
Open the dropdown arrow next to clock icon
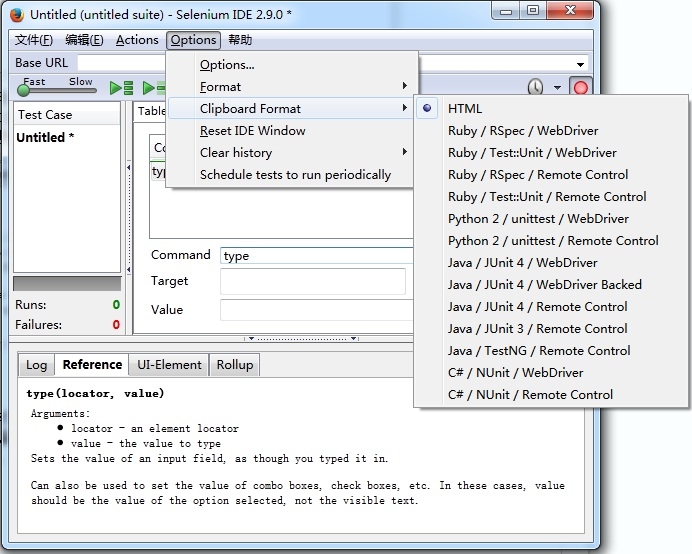pyautogui.click(x=557, y=88)
